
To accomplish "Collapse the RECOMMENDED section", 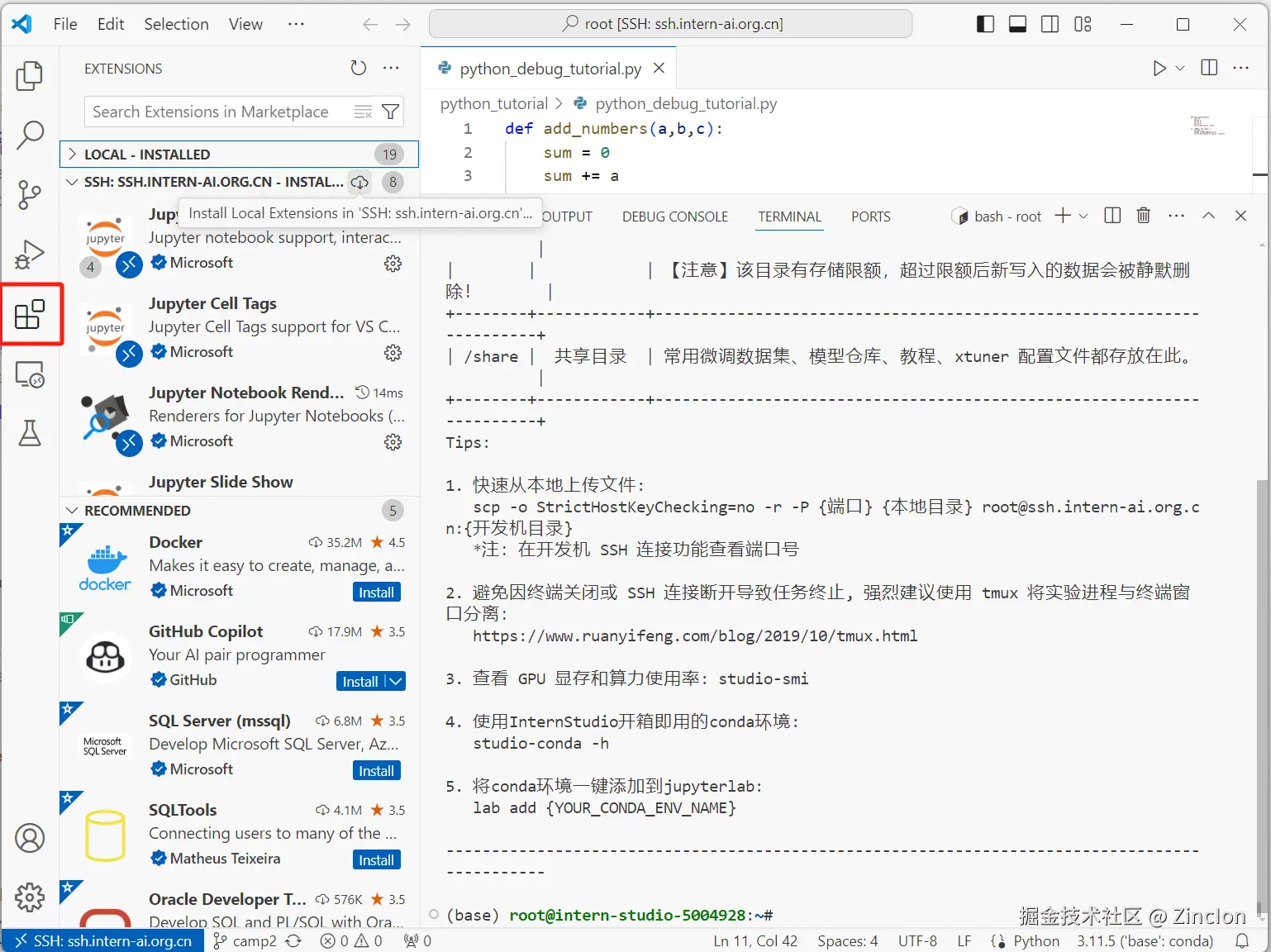I will pos(72,511).
